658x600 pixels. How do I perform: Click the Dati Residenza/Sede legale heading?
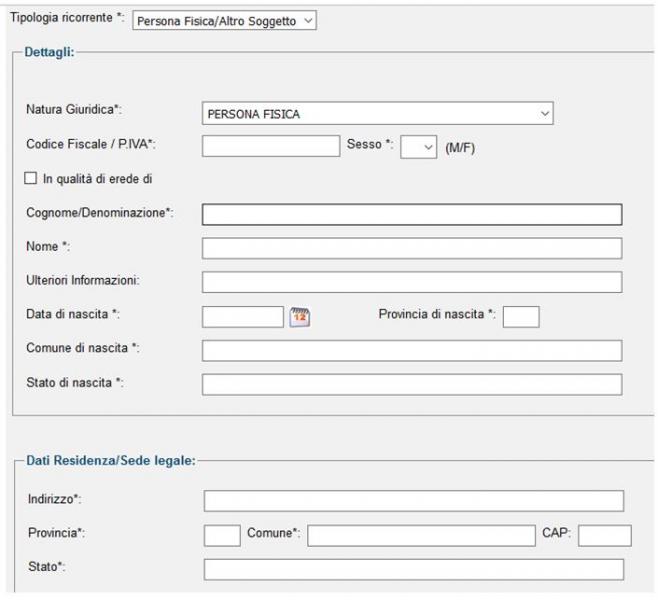click(111, 461)
